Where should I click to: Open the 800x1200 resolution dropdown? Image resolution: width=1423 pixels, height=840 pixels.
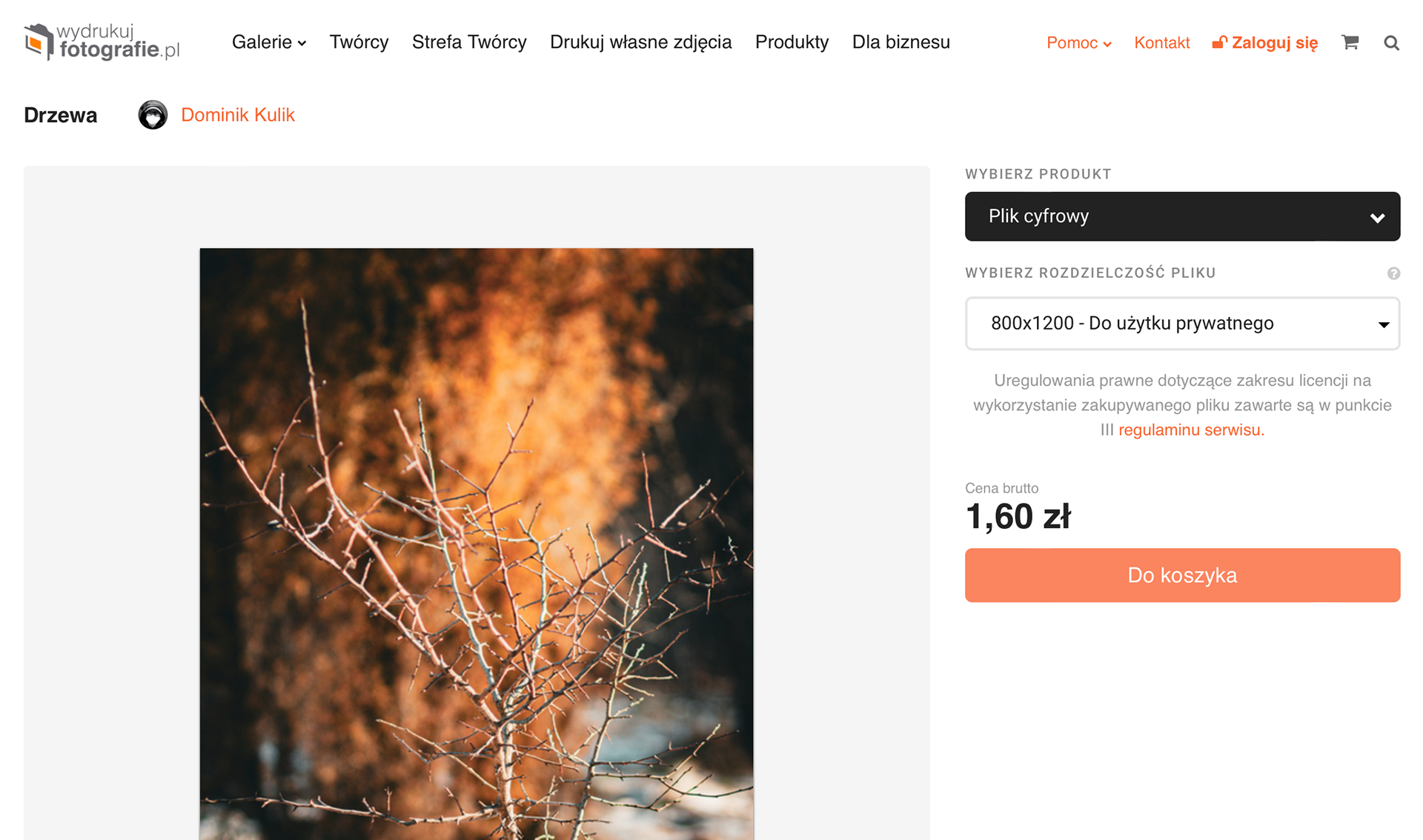1182,324
